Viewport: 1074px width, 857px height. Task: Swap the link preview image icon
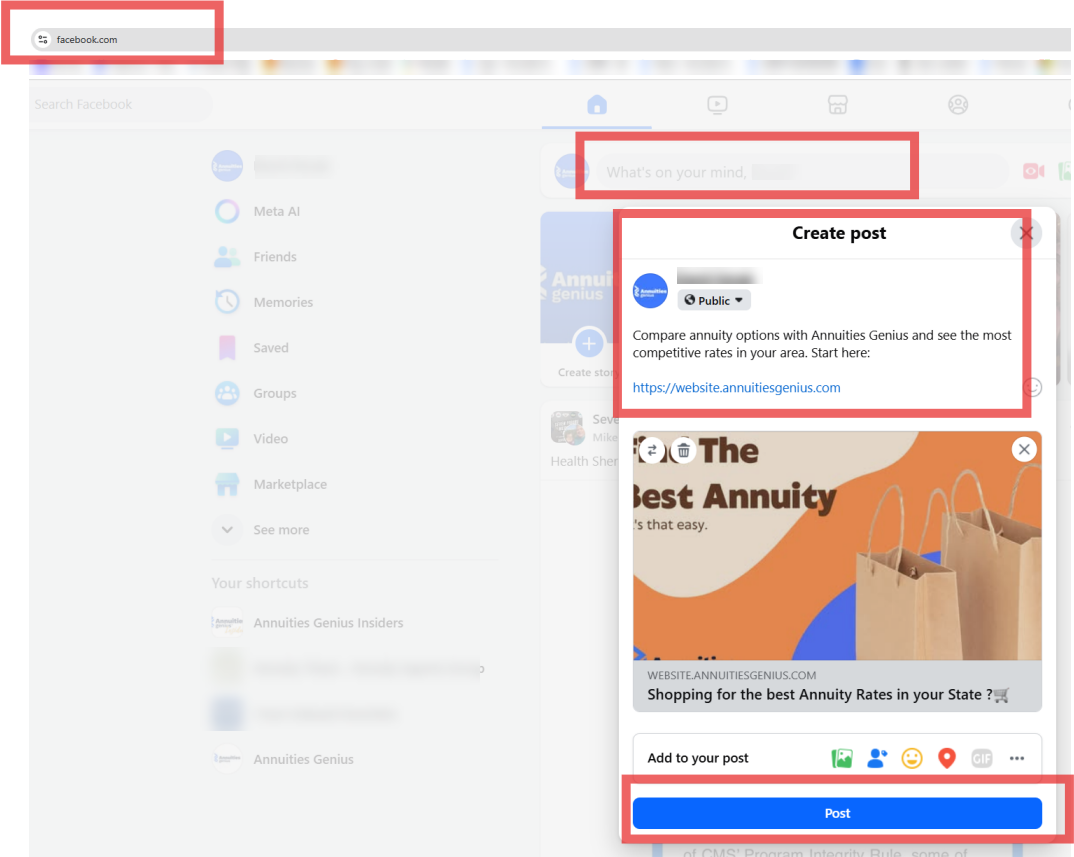point(652,451)
